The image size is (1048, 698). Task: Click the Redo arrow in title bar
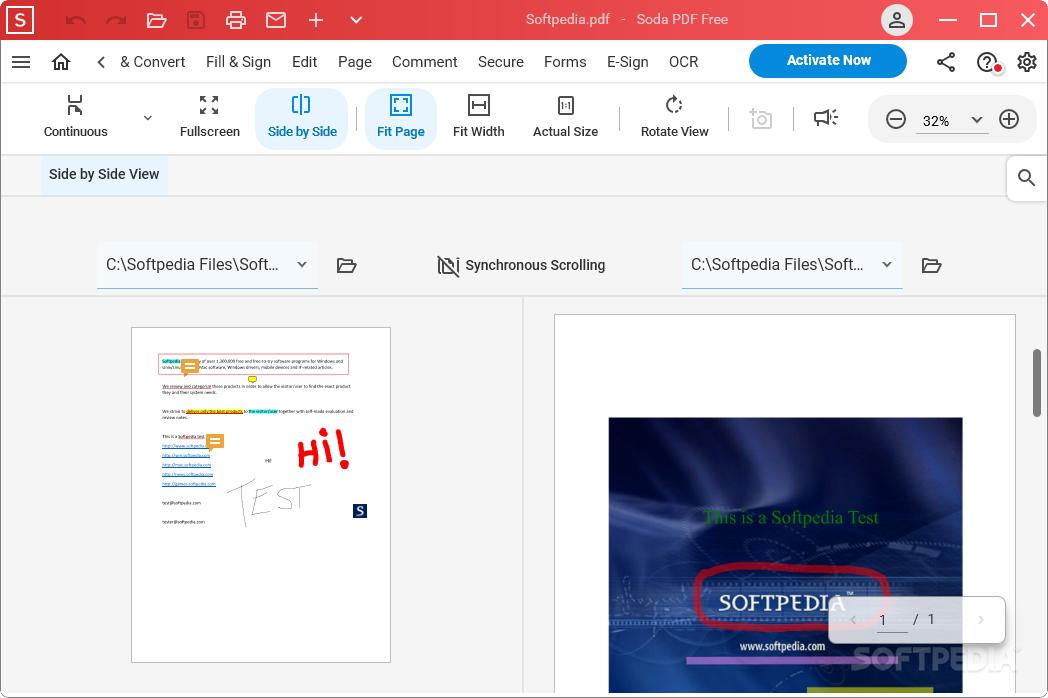(x=116, y=20)
